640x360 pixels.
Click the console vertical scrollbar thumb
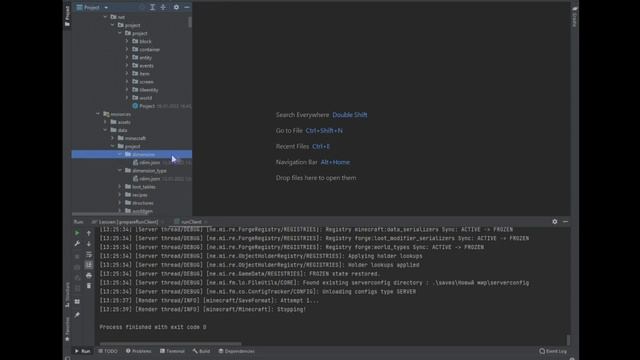568,340
